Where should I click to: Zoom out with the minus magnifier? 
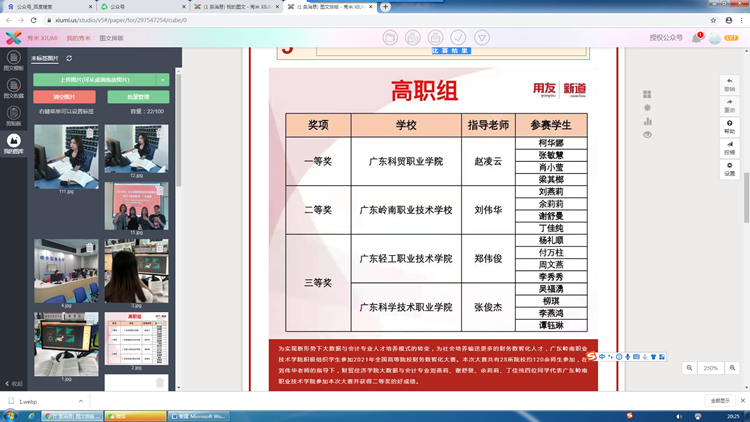point(689,368)
